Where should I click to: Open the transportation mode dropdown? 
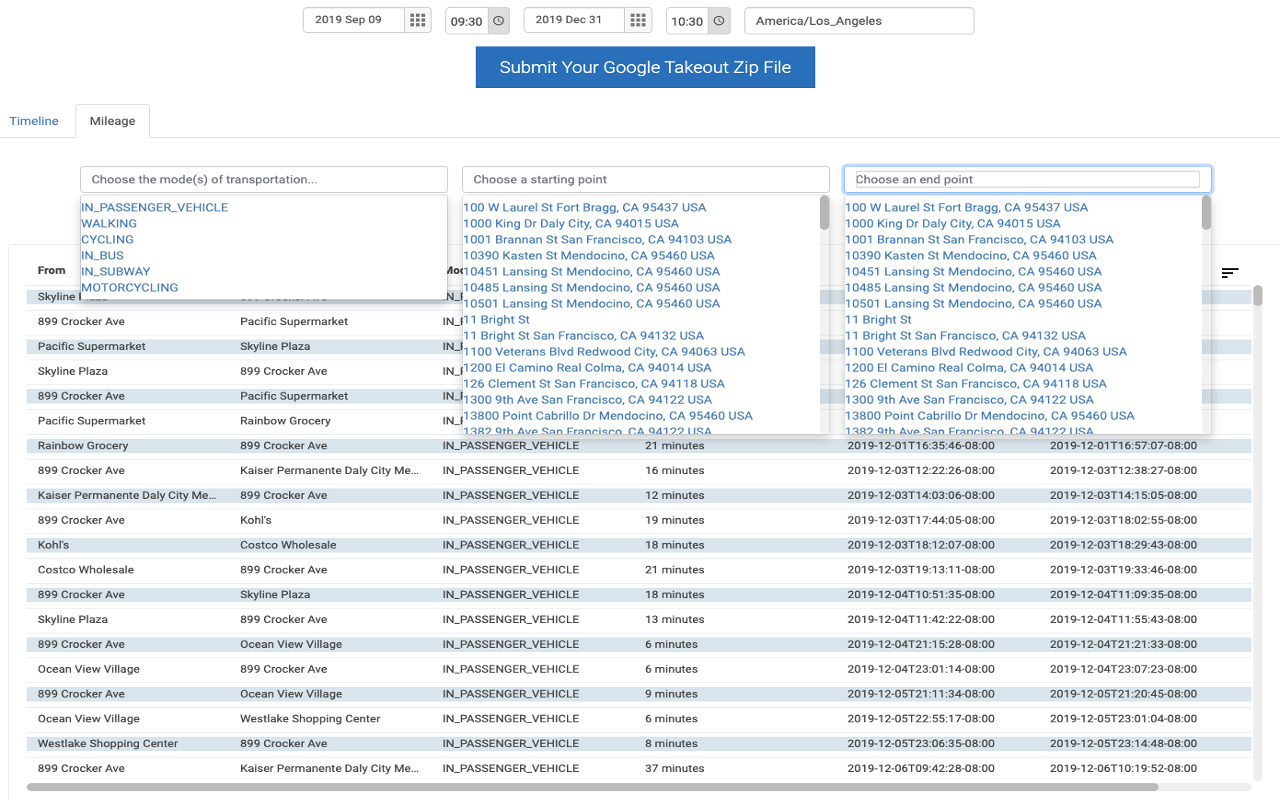(263, 179)
